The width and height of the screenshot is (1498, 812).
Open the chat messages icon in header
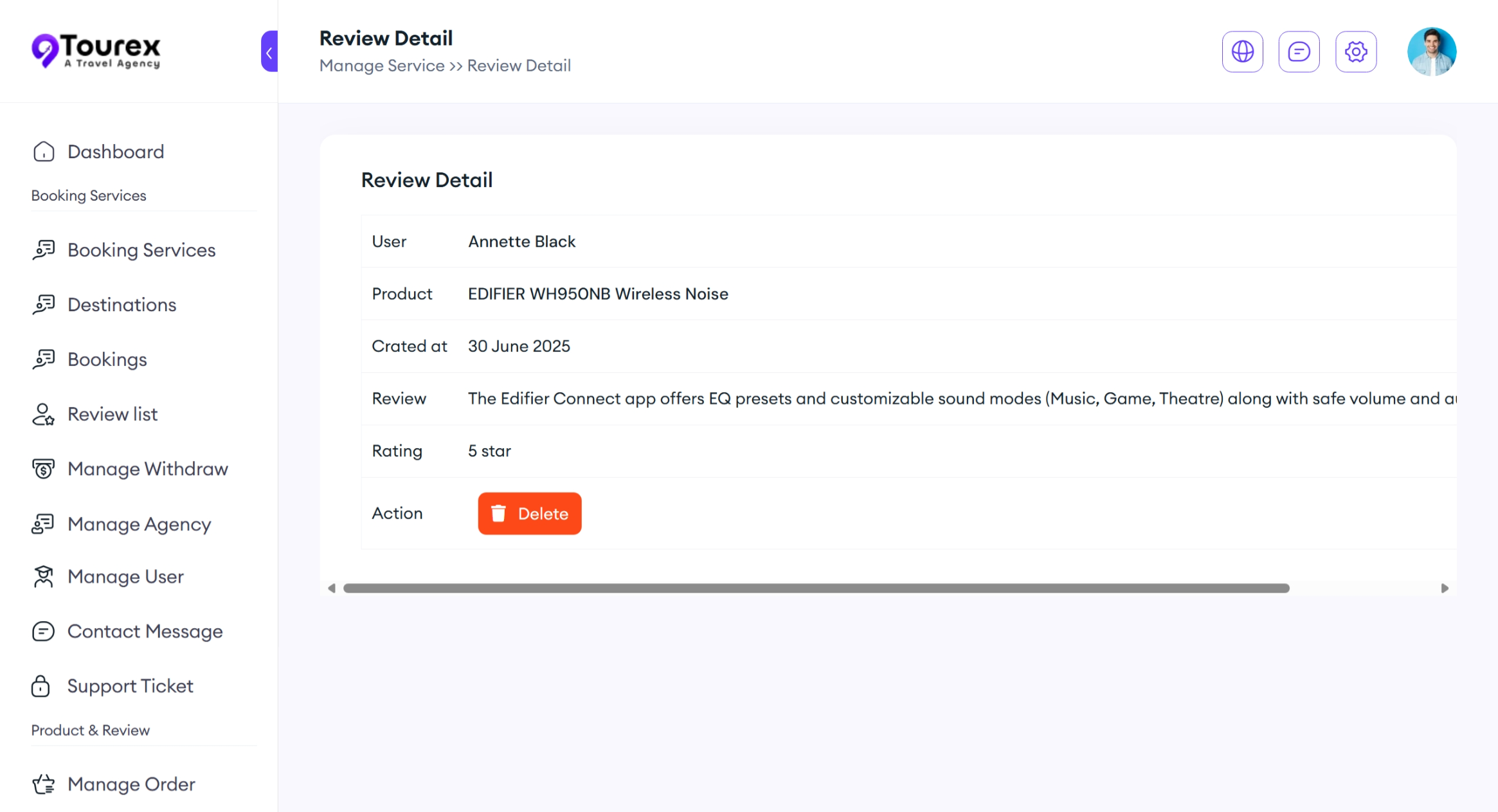[1299, 51]
